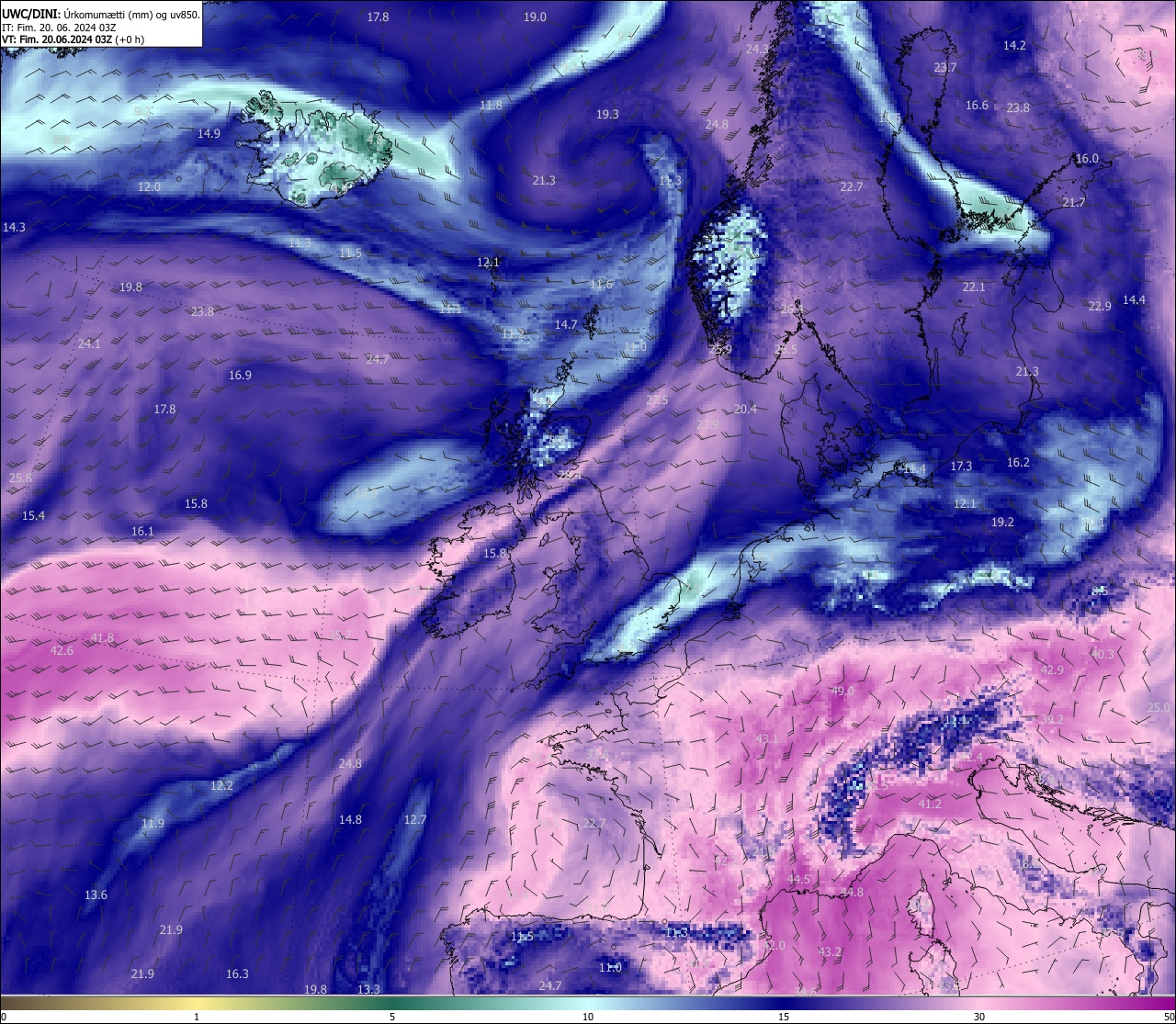Click the 11.9 value on the map
Viewport: 1176px width, 1024px height.
[153, 823]
